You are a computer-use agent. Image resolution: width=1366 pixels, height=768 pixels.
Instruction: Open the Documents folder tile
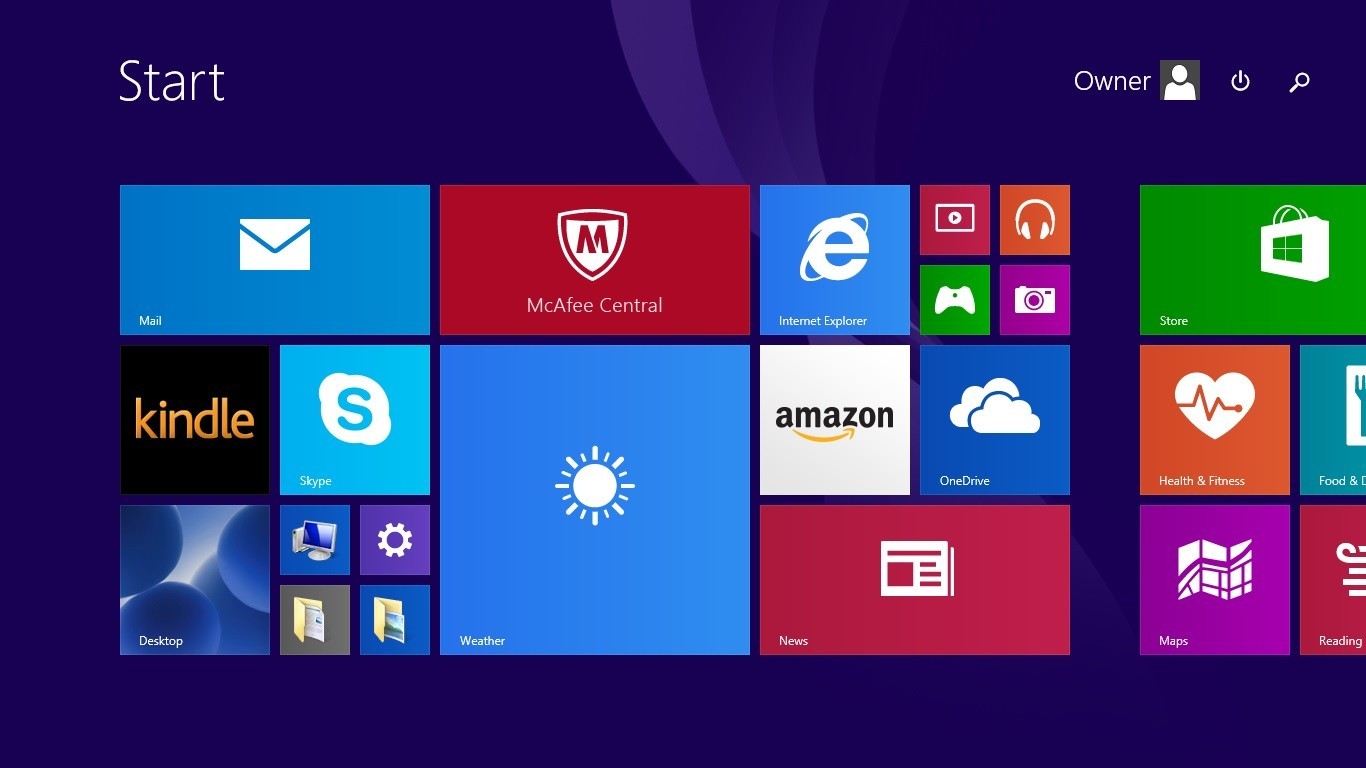(x=315, y=620)
